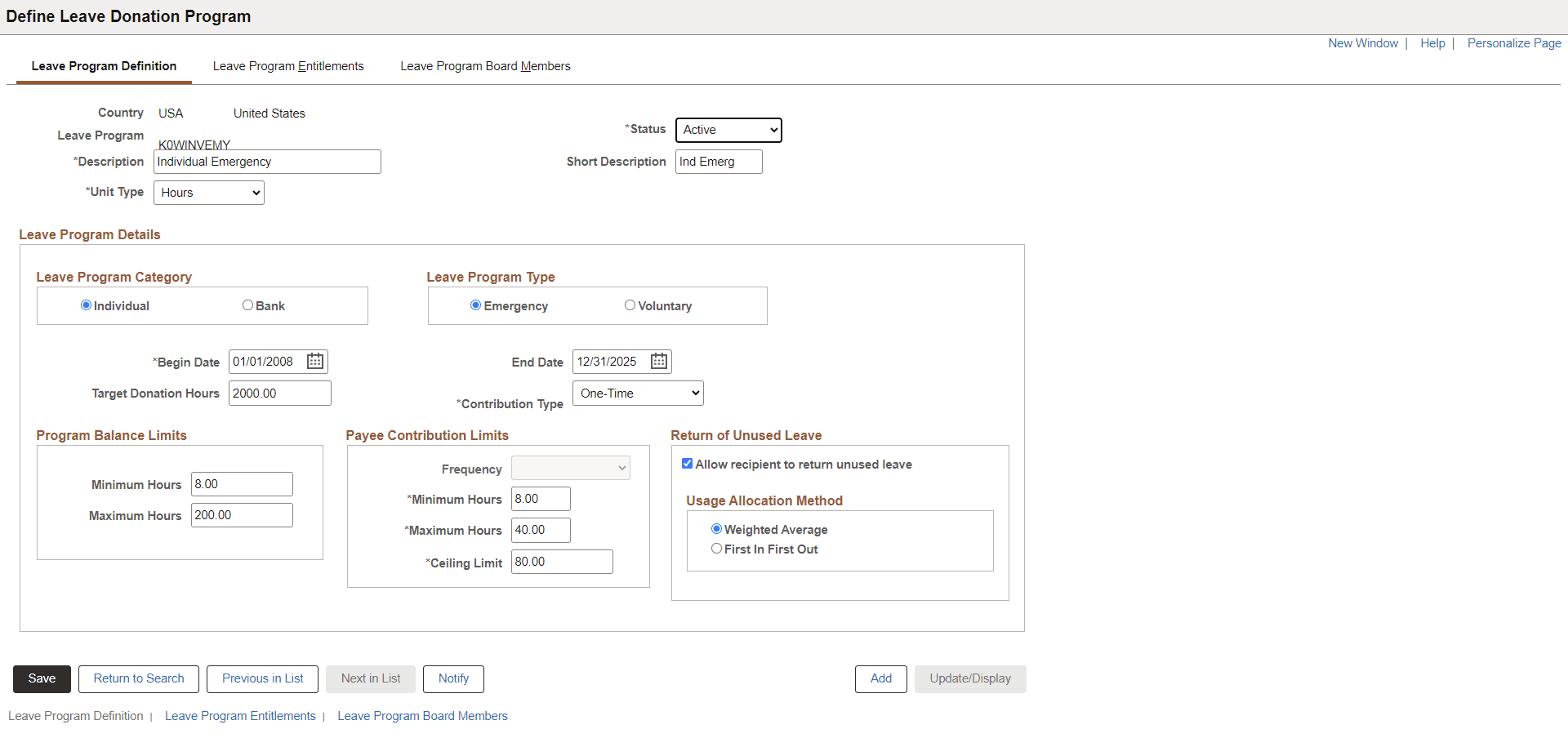The image size is (1568, 747).
Task: Open the Begin Date calendar picker
Action: (314, 361)
